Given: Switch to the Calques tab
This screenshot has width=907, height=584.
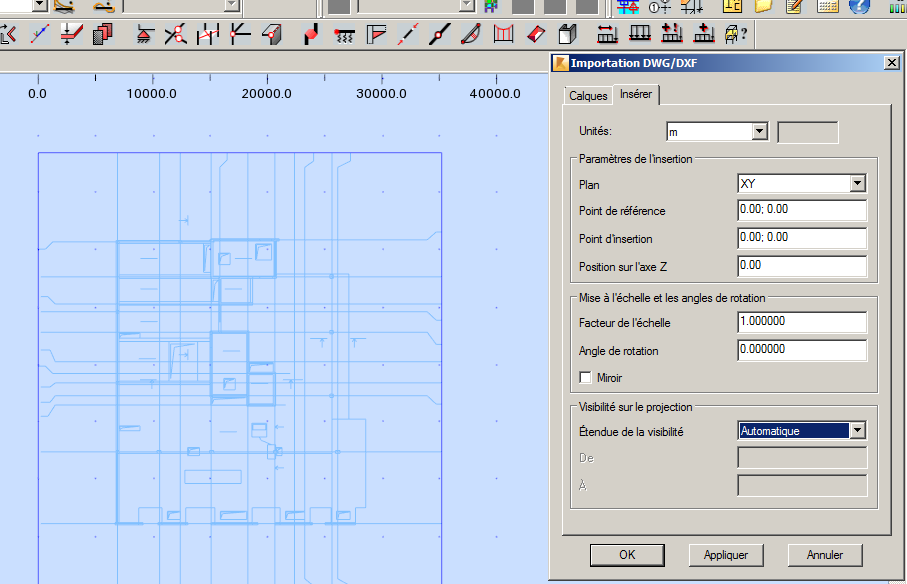Looking at the screenshot, I should [x=588, y=95].
